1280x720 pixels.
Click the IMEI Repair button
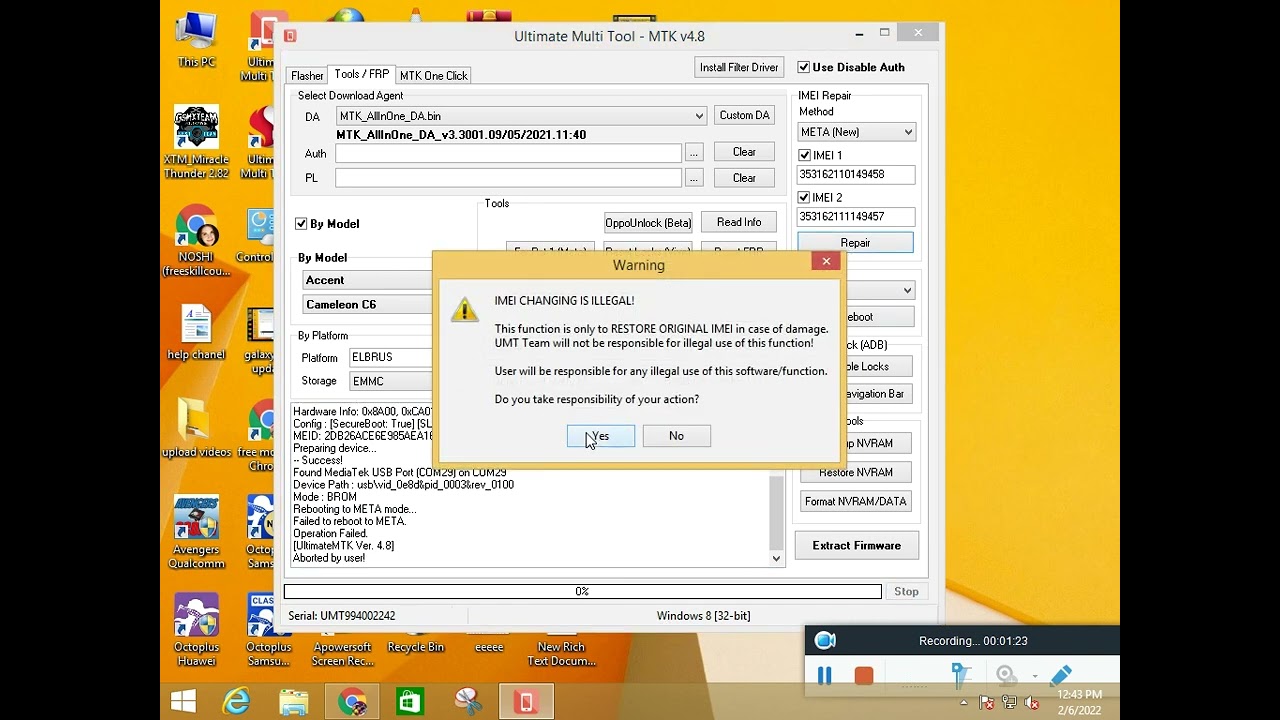[856, 243]
